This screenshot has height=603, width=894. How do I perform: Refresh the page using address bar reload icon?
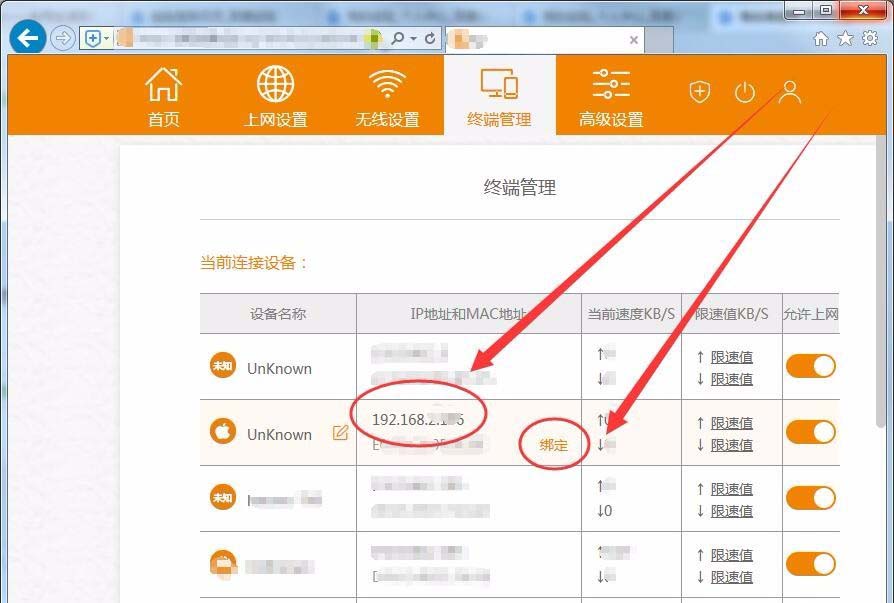click(x=431, y=38)
